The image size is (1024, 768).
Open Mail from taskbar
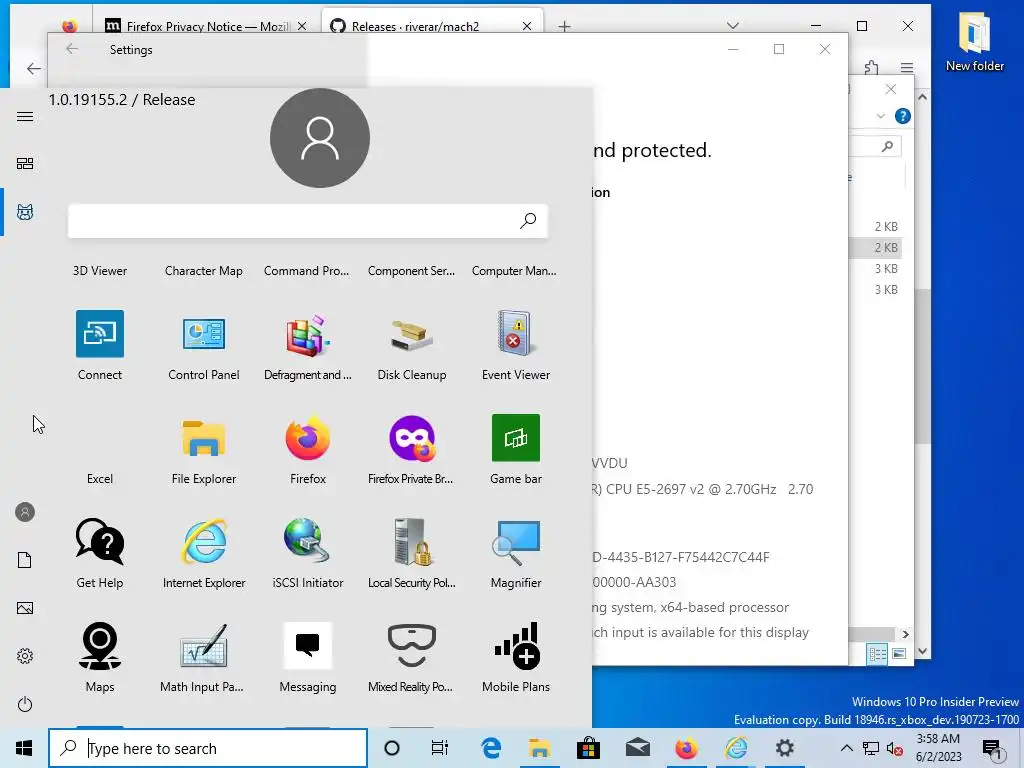[637, 748]
